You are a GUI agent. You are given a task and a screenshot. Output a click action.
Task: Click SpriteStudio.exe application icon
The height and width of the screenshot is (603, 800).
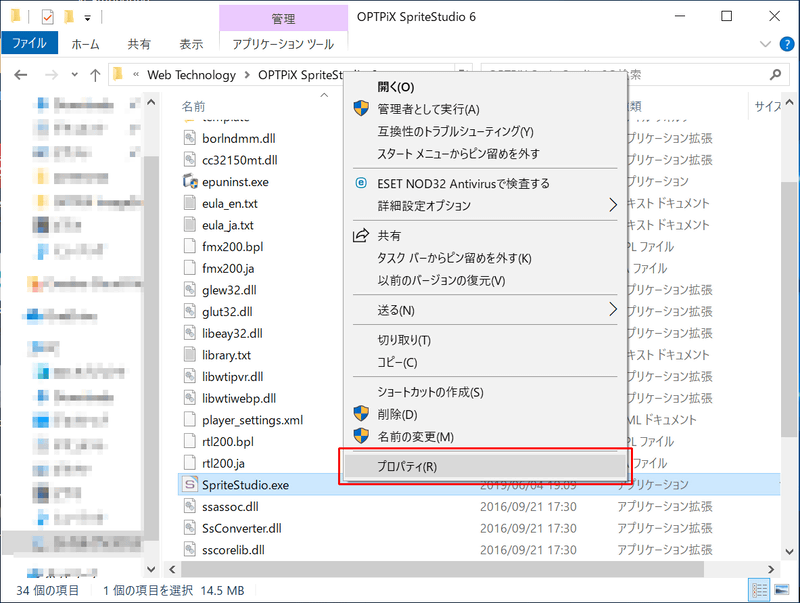click(x=190, y=484)
